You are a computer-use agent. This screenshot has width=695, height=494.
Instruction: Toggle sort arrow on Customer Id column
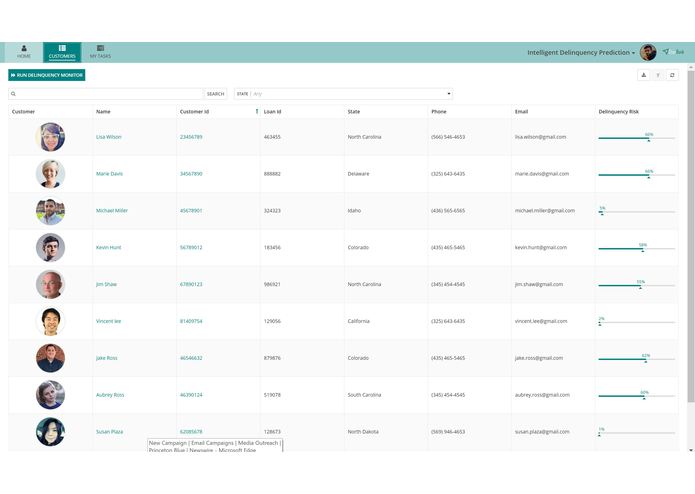coord(257,111)
